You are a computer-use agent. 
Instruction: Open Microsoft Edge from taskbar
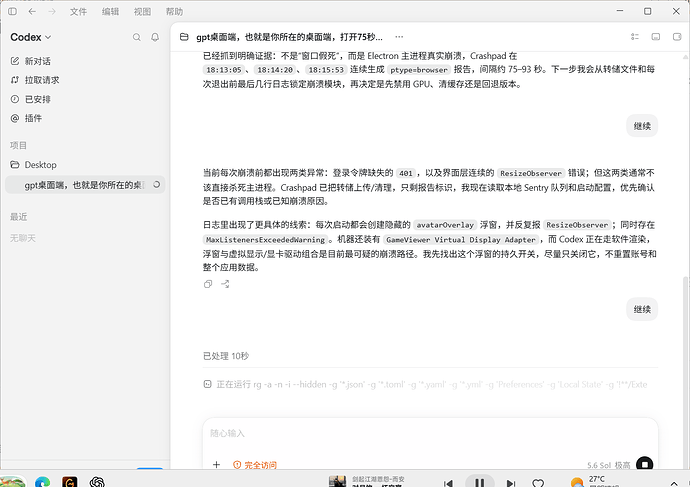[42, 481]
